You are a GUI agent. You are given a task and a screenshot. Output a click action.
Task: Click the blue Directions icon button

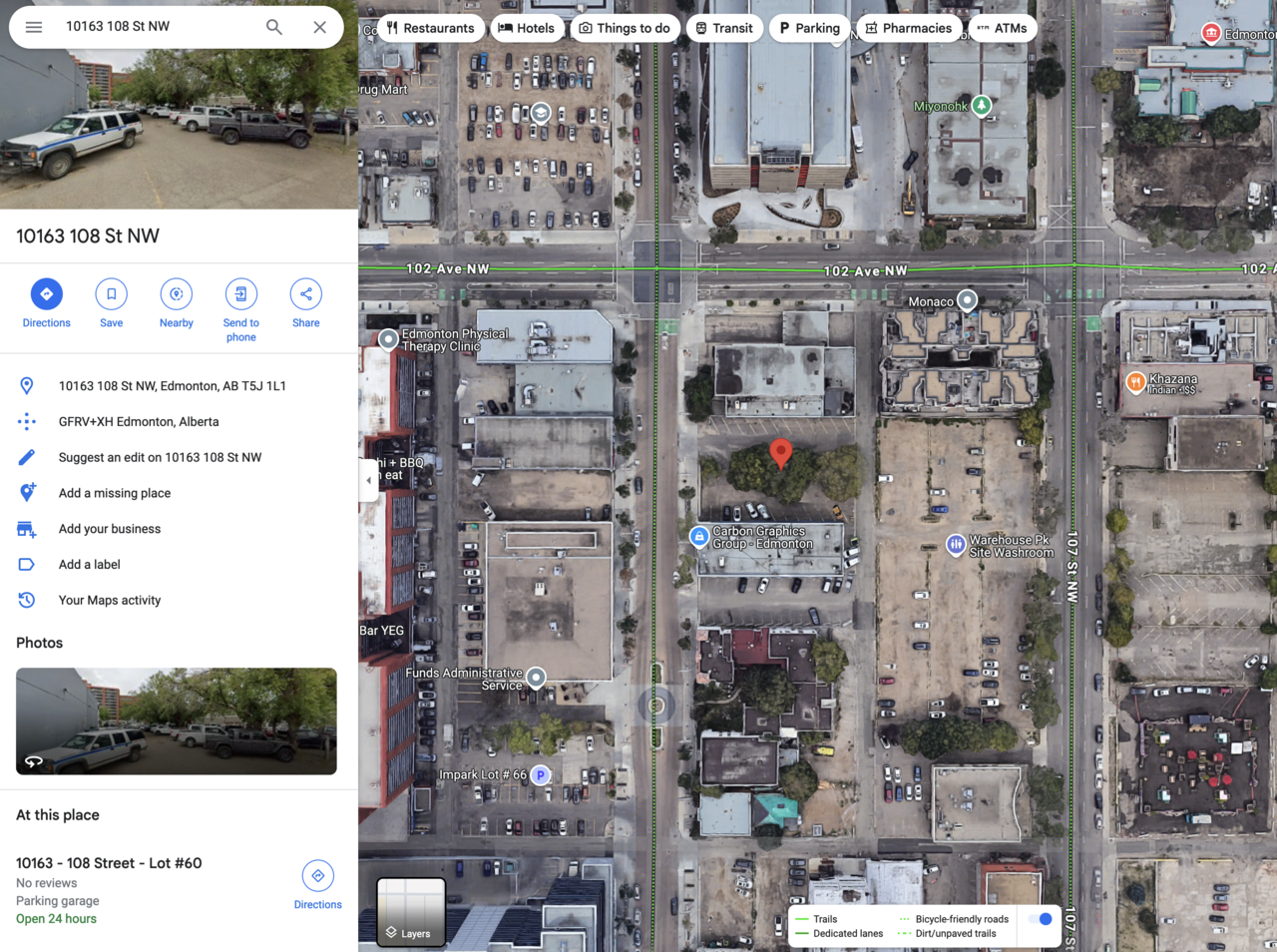[47, 294]
